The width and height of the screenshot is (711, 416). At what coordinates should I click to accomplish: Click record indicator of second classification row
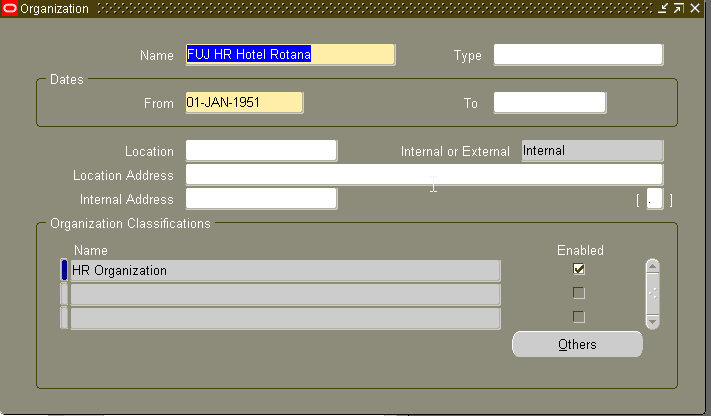point(64,294)
